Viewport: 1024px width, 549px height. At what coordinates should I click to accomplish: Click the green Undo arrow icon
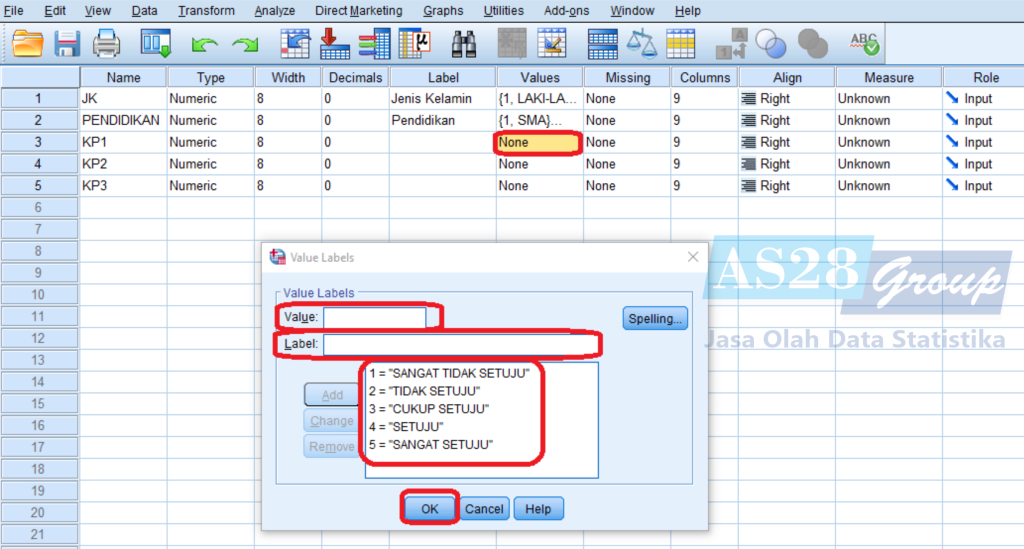[x=205, y=44]
